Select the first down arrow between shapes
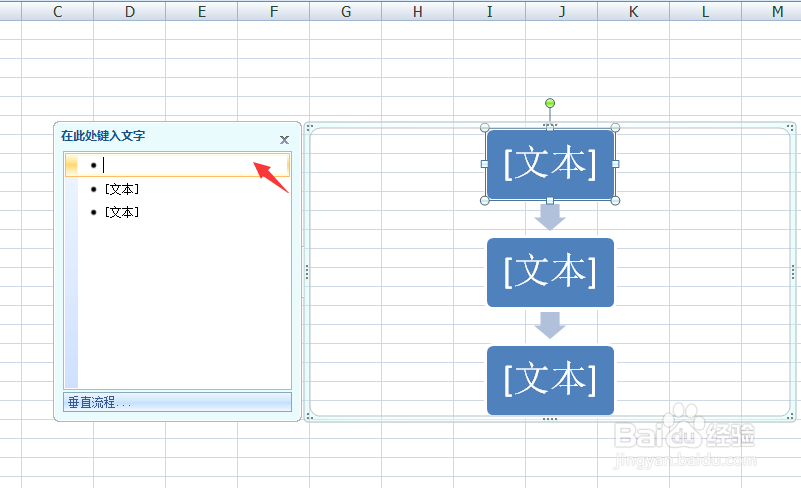Screen dimensions: 801x488 click(x=550, y=217)
